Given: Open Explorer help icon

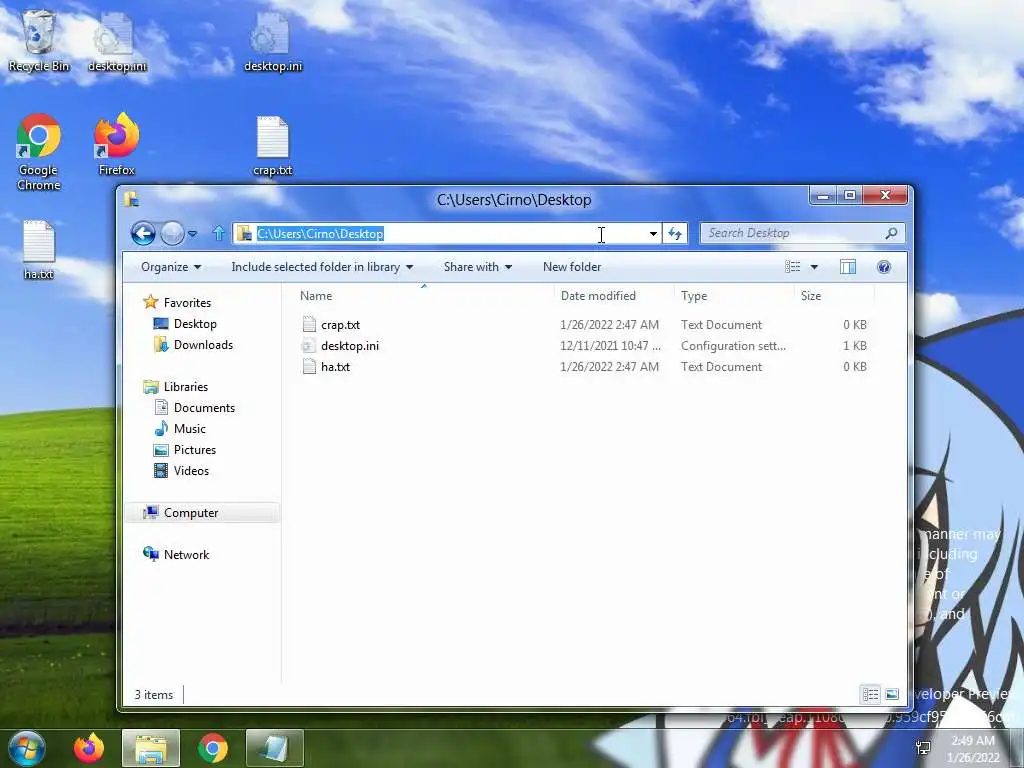Looking at the screenshot, I should point(884,266).
